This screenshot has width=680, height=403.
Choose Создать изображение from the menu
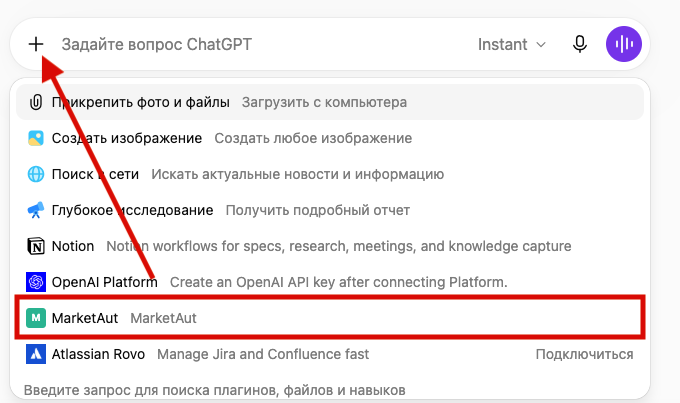pyautogui.click(x=330, y=138)
